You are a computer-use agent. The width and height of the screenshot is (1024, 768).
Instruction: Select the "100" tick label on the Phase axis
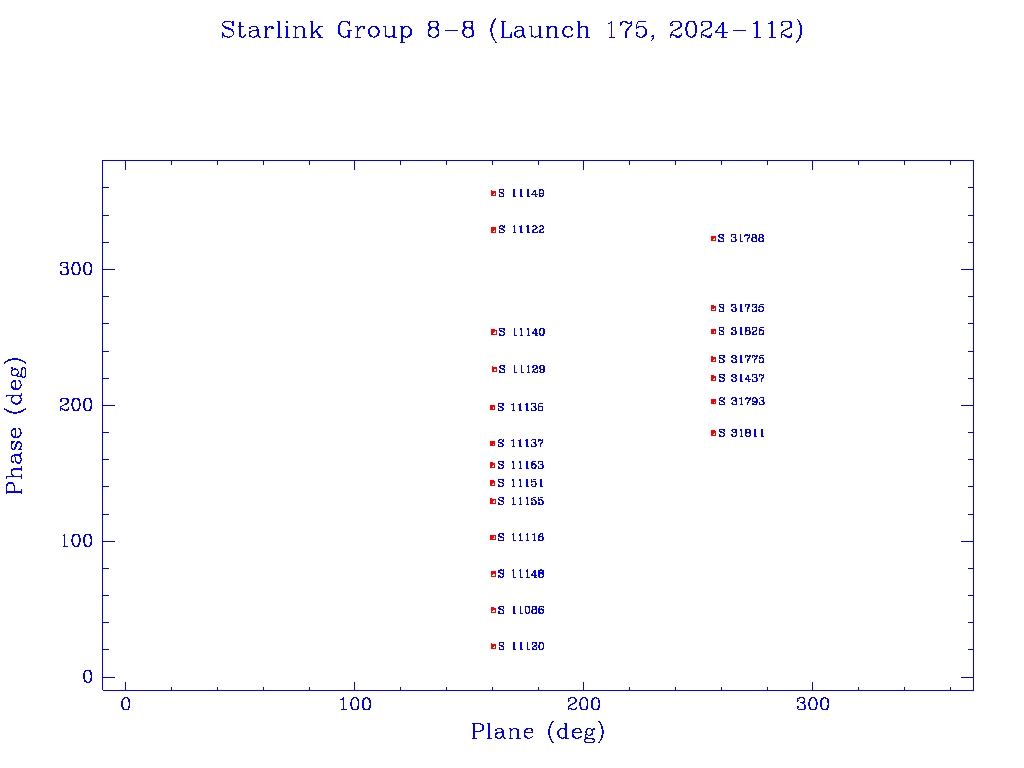pyautogui.click(x=76, y=541)
